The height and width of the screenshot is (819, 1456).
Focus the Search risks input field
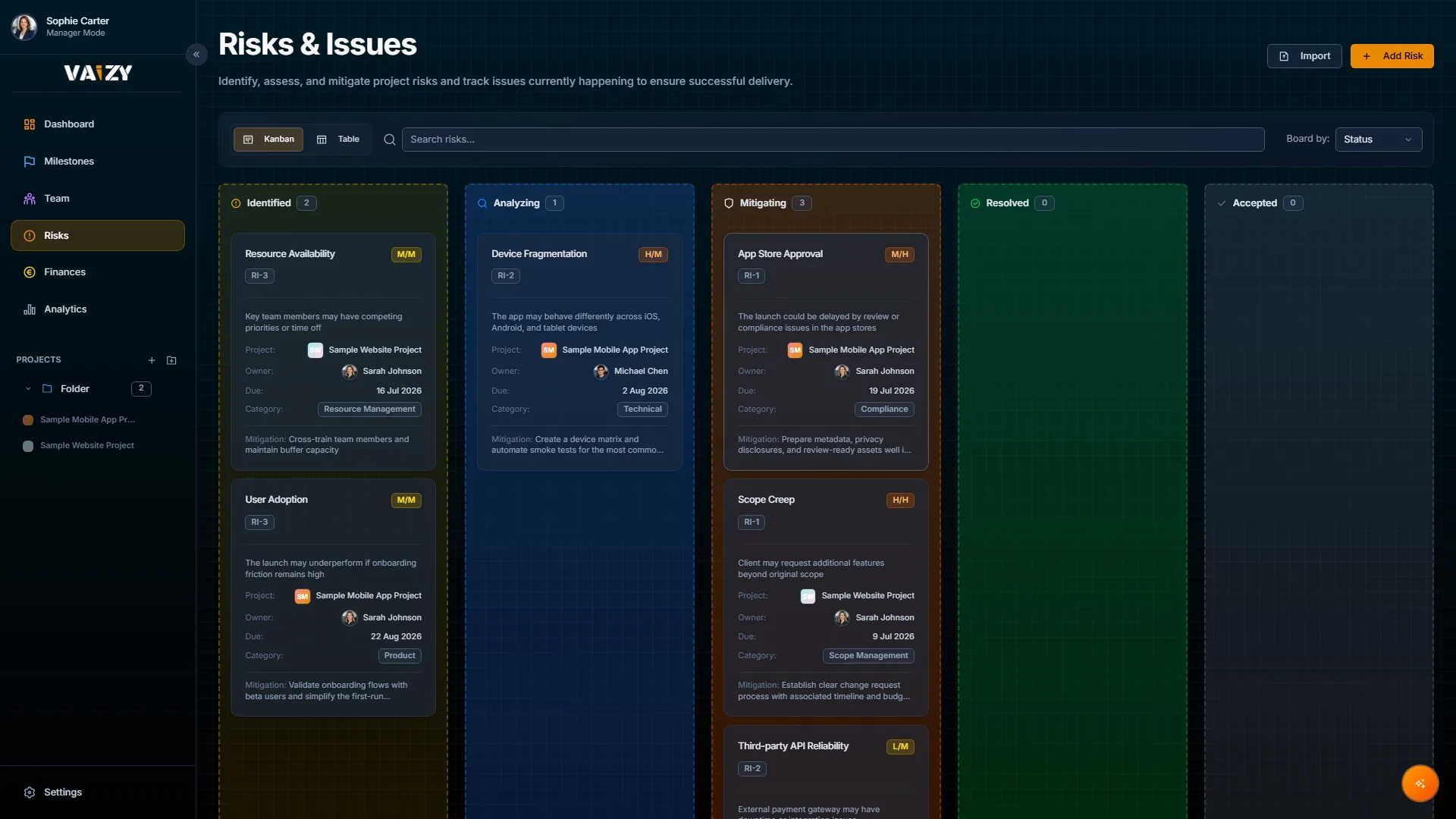pyautogui.click(x=833, y=140)
